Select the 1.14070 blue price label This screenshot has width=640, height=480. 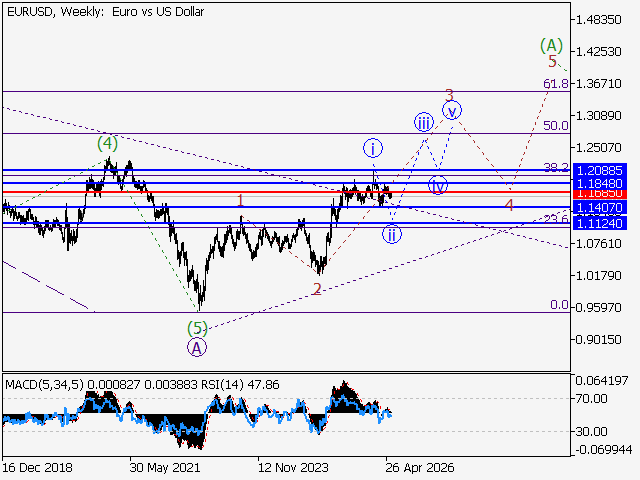[600, 207]
